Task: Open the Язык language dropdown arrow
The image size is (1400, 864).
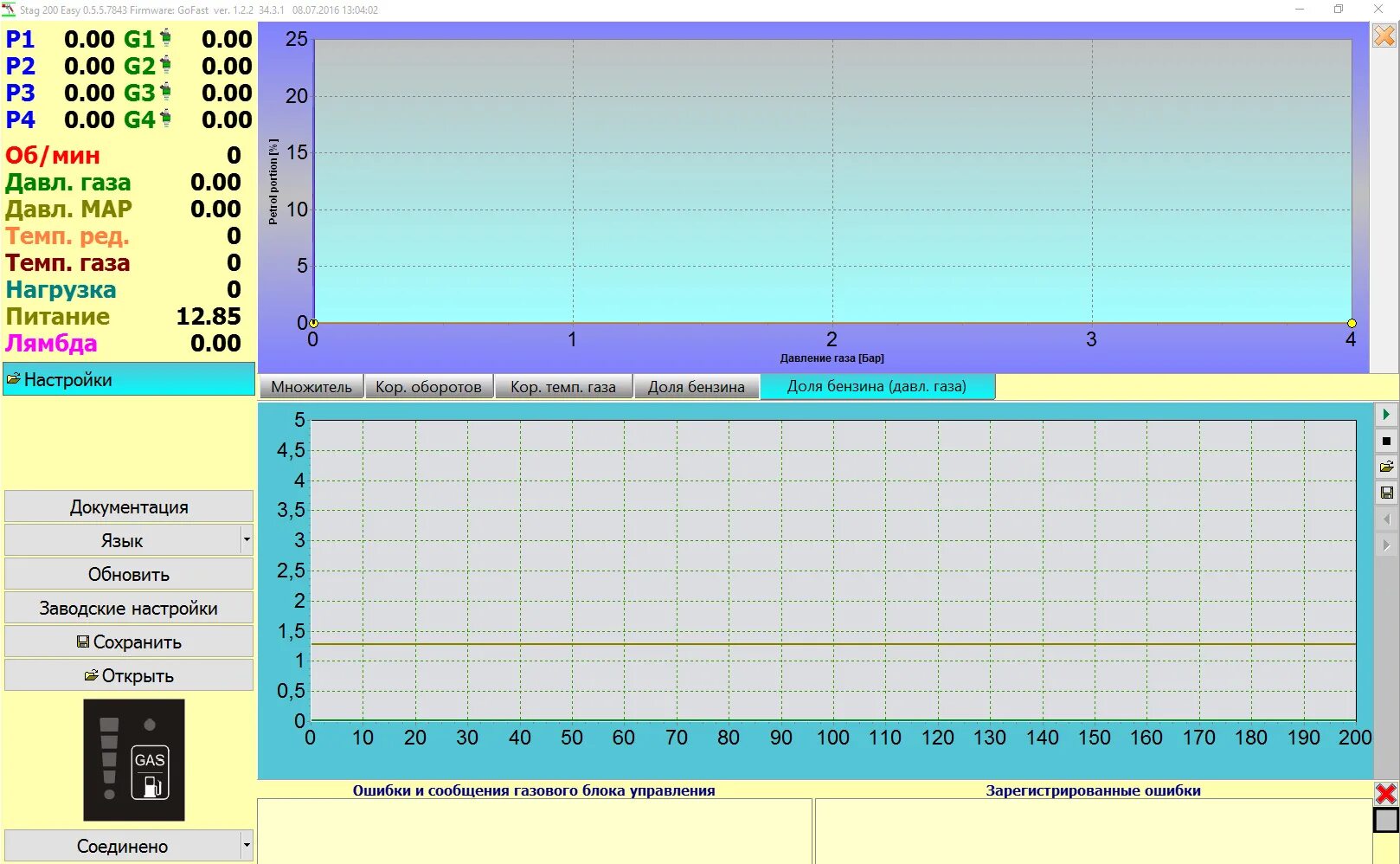Action: click(x=247, y=540)
